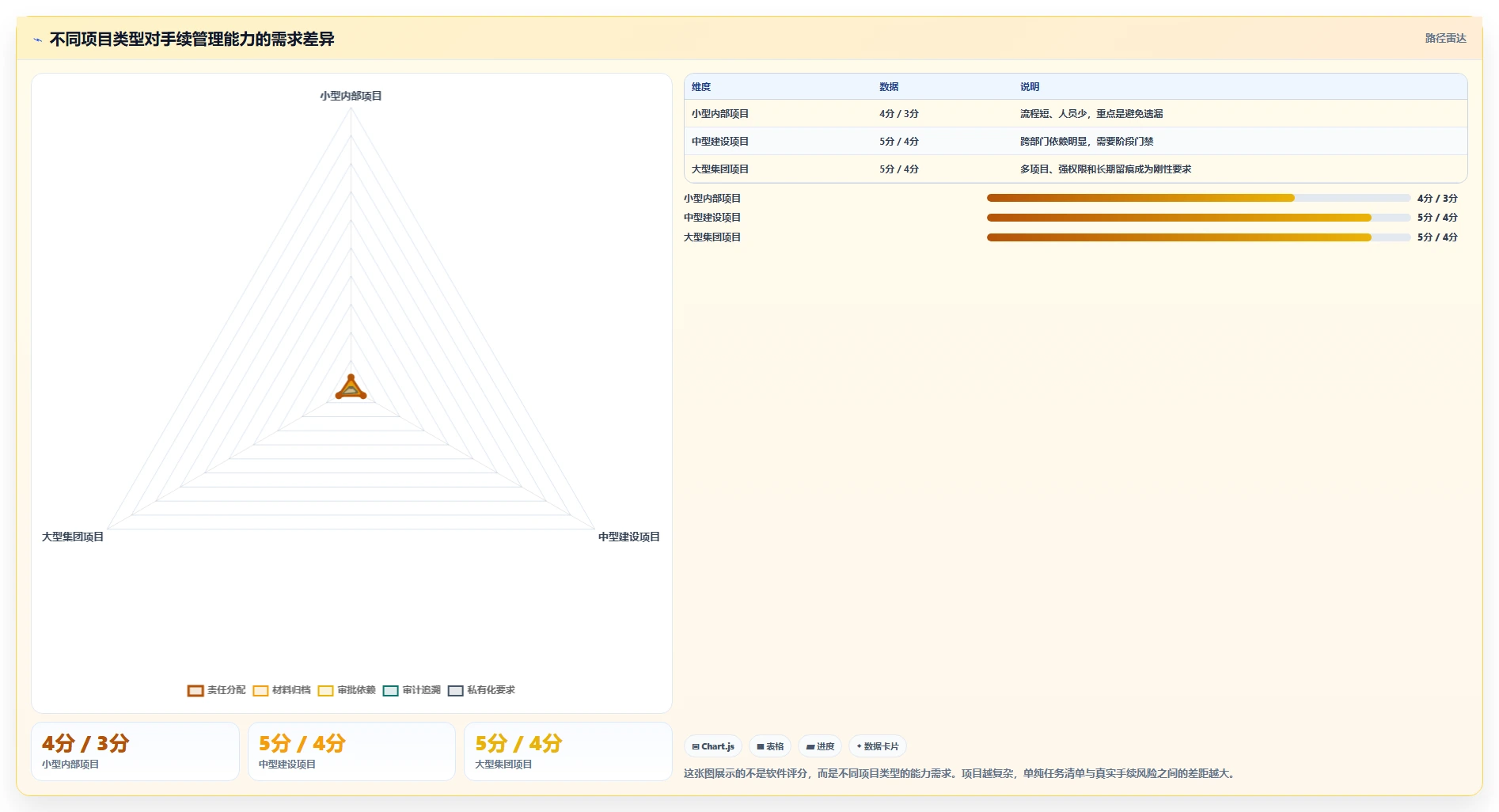Click 多项目、强权限 description cell
The image size is (1499, 812).
1240,169
